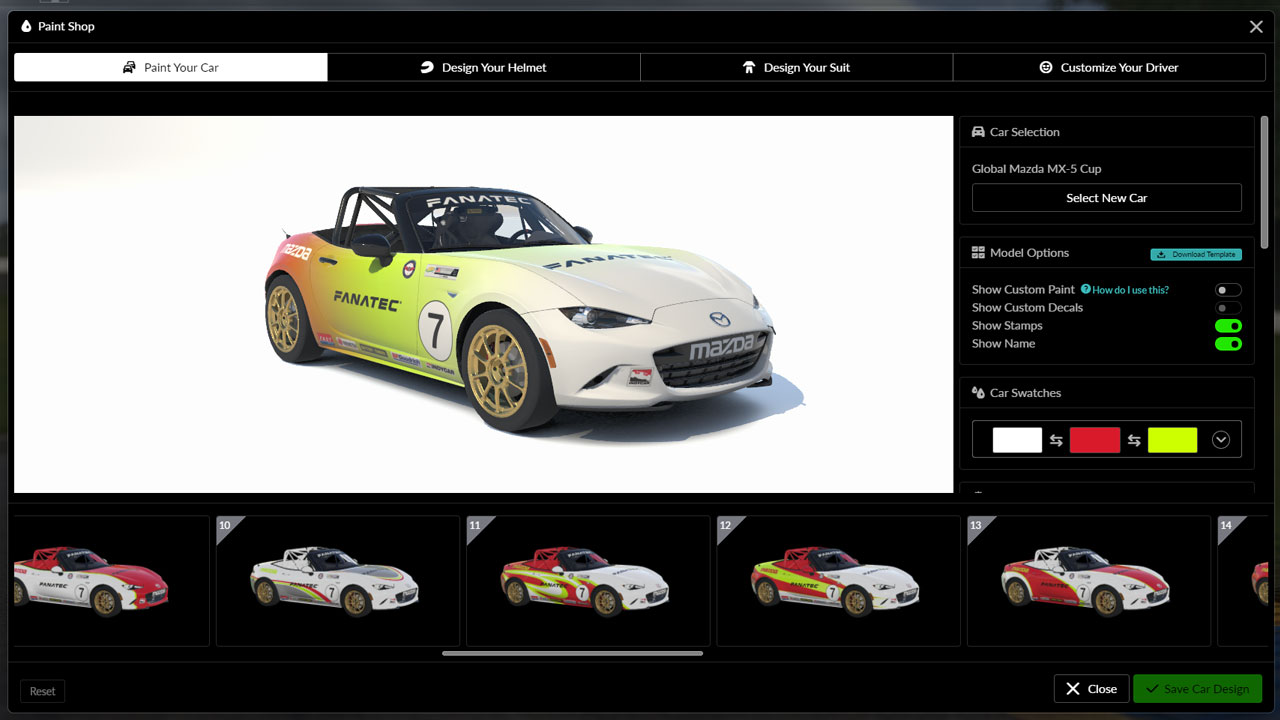Viewport: 1280px width, 720px height.
Task: Open the Customize Your Driver tab
Action: pos(1109,67)
